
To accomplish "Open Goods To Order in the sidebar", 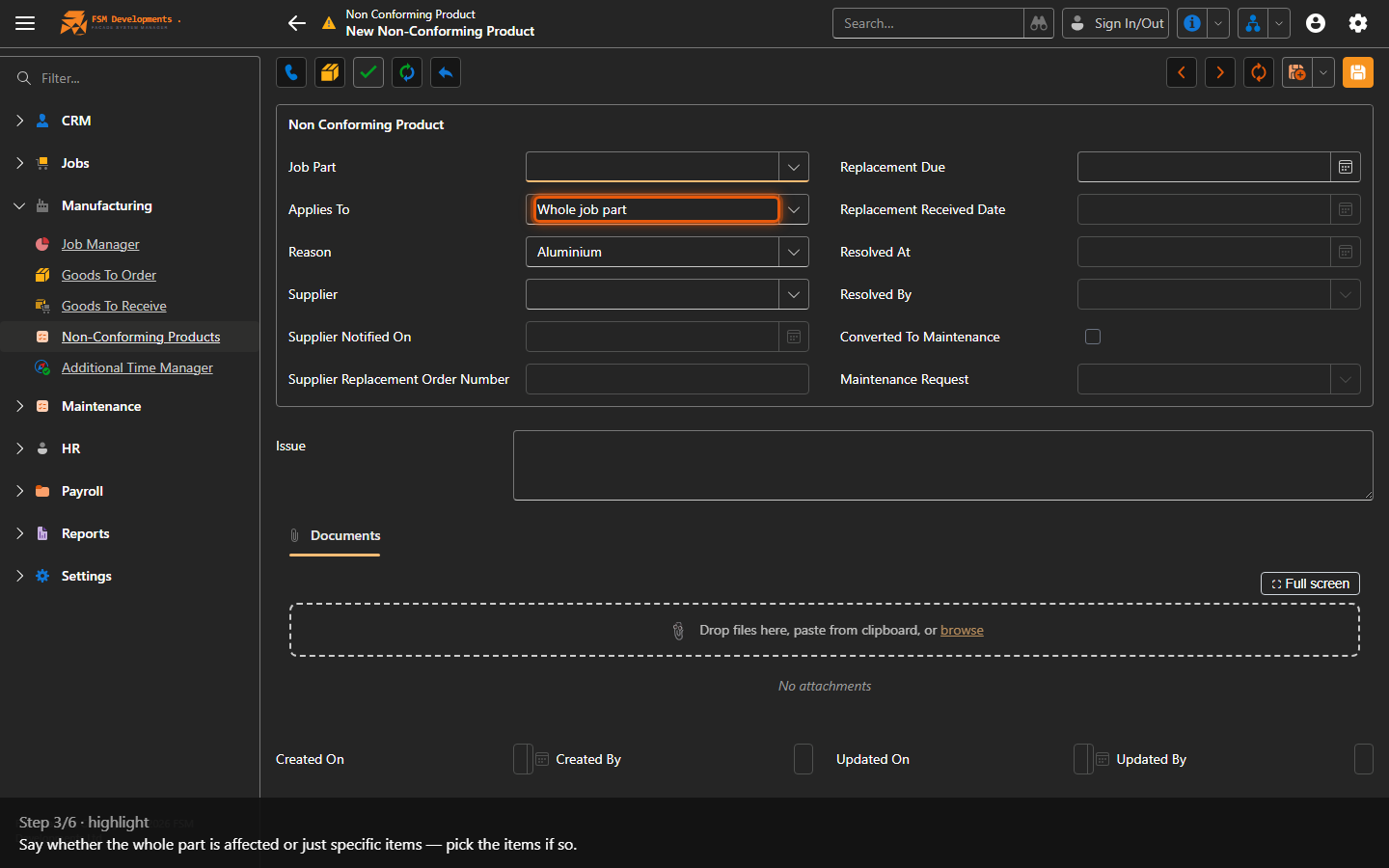I will 109,275.
